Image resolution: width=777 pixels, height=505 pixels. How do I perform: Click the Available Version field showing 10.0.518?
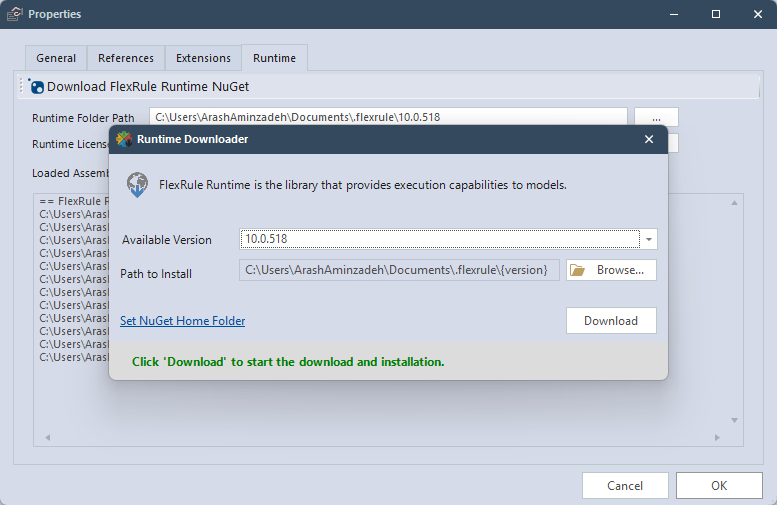coord(440,239)
